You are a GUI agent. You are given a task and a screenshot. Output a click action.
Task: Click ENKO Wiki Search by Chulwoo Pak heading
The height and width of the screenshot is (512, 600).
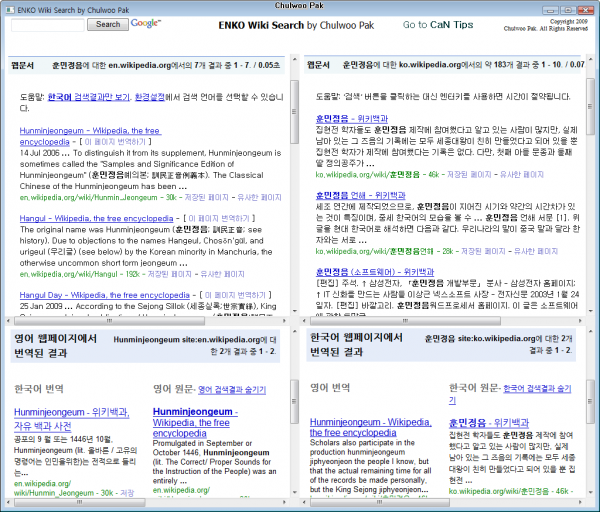296,25
